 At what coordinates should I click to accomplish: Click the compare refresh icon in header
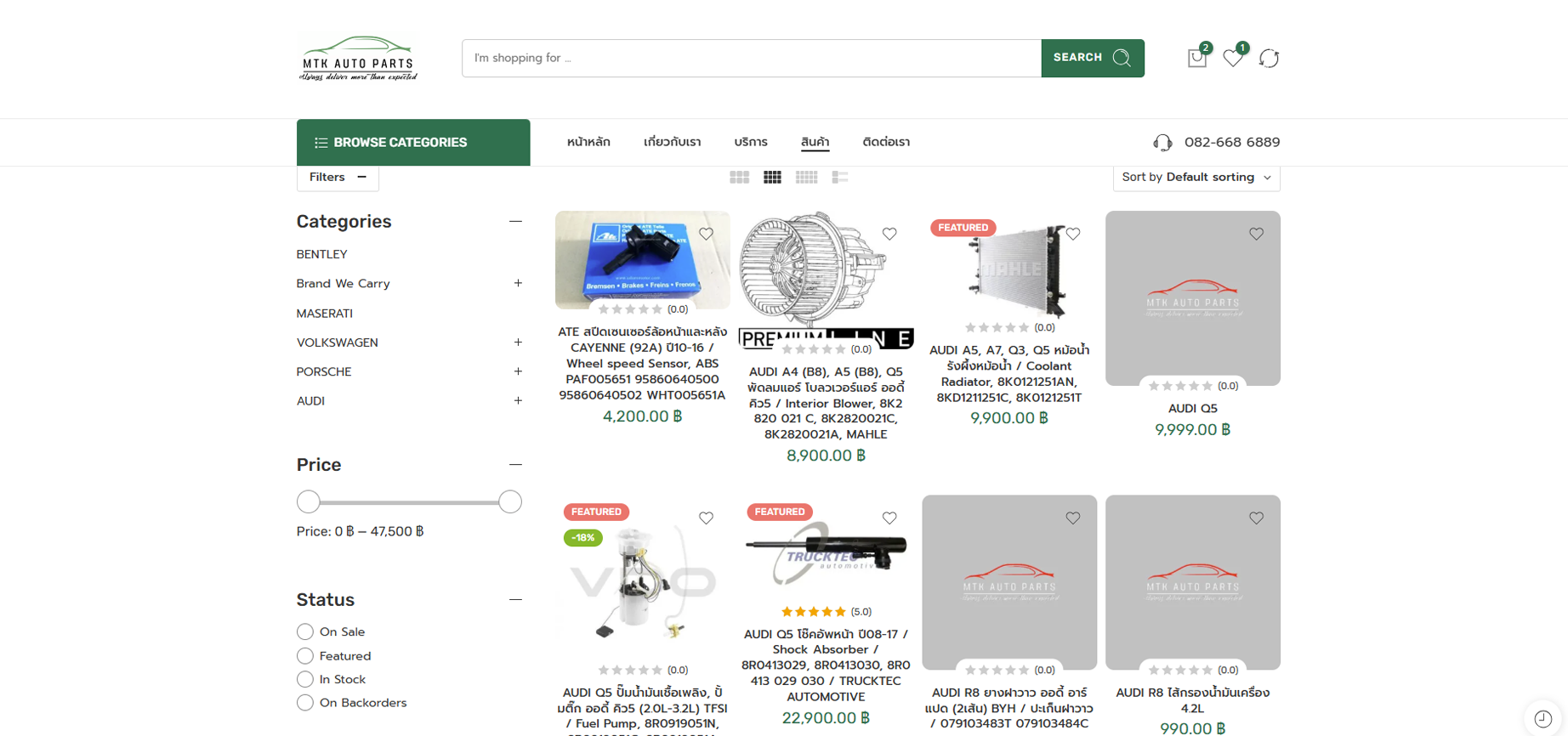click(1269, 58)
